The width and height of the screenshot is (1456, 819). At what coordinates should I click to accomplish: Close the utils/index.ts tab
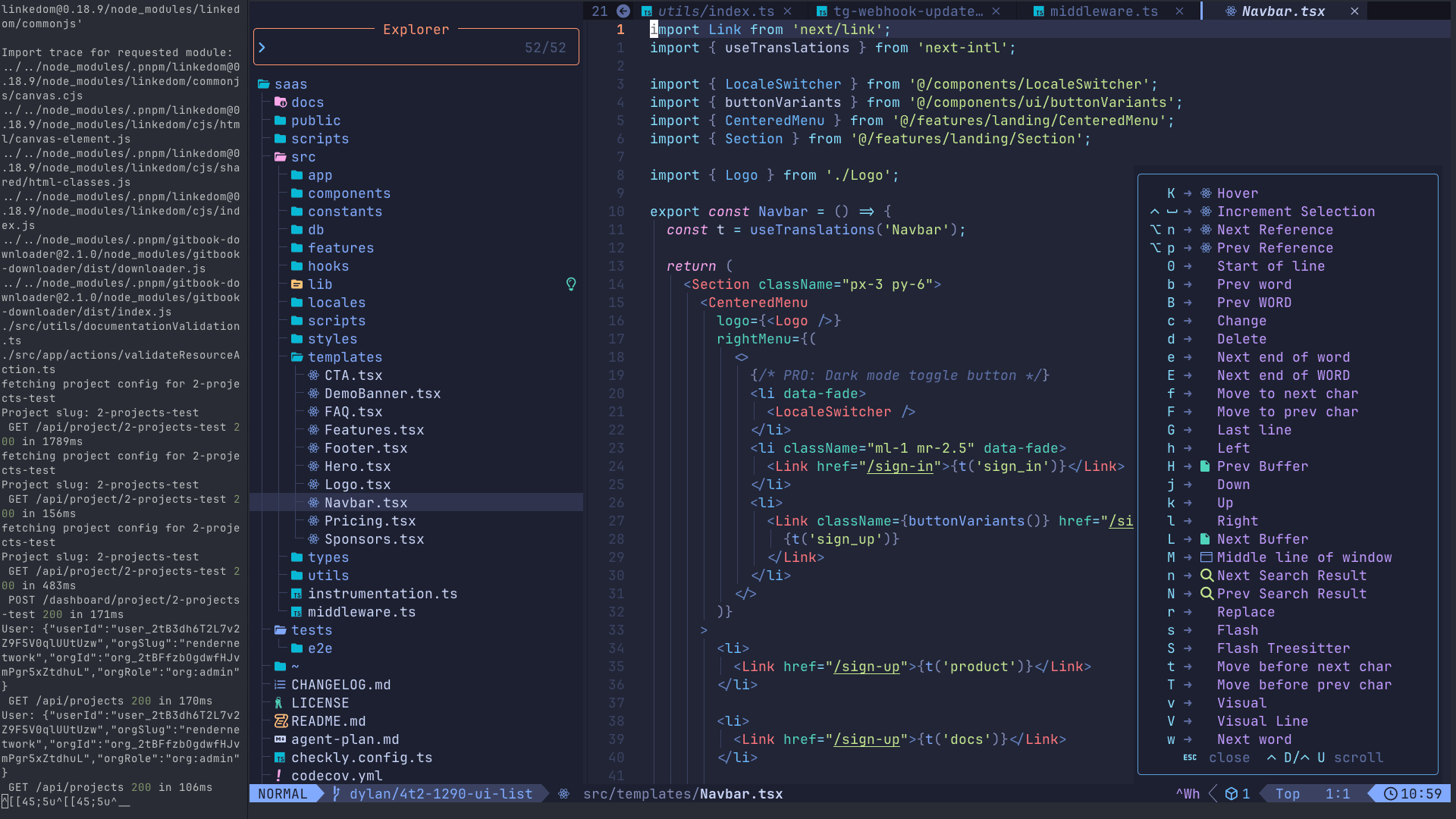coord(788,11)
